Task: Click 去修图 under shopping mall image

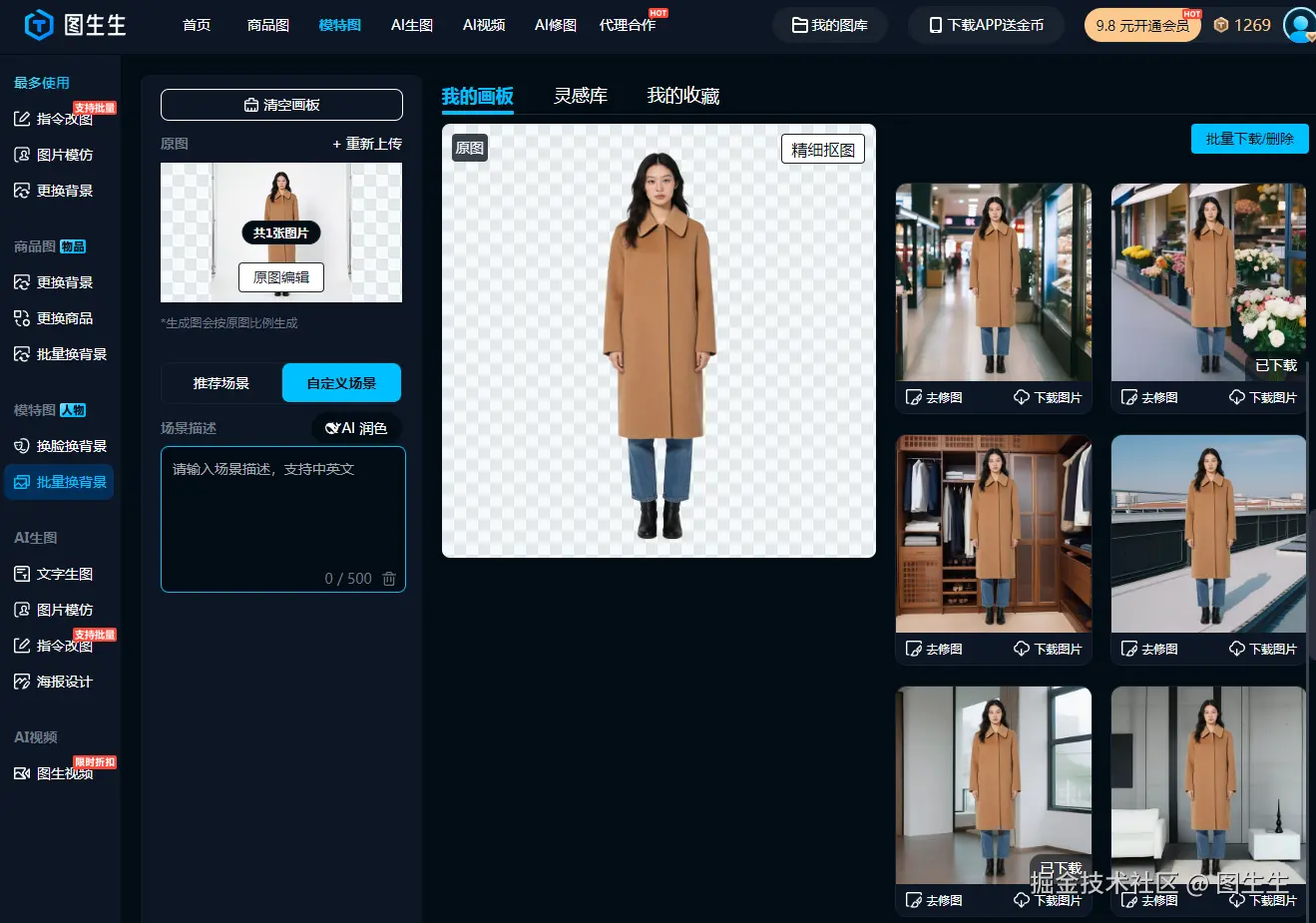Action: point(934,397)
